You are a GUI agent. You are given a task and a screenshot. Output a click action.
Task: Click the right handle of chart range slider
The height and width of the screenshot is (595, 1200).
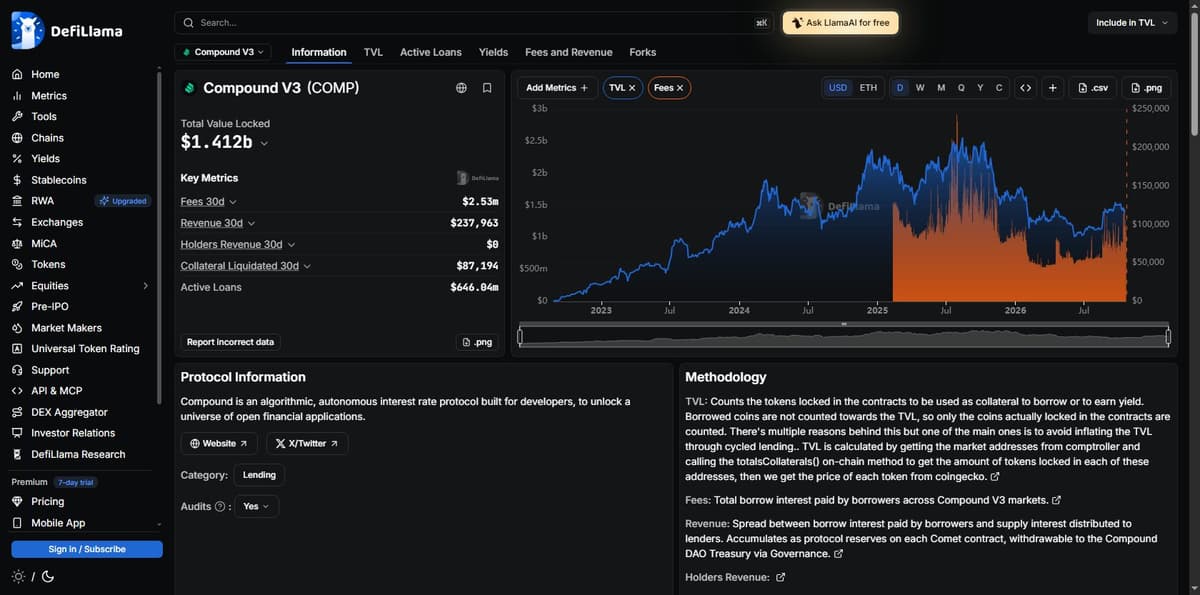1167,337
